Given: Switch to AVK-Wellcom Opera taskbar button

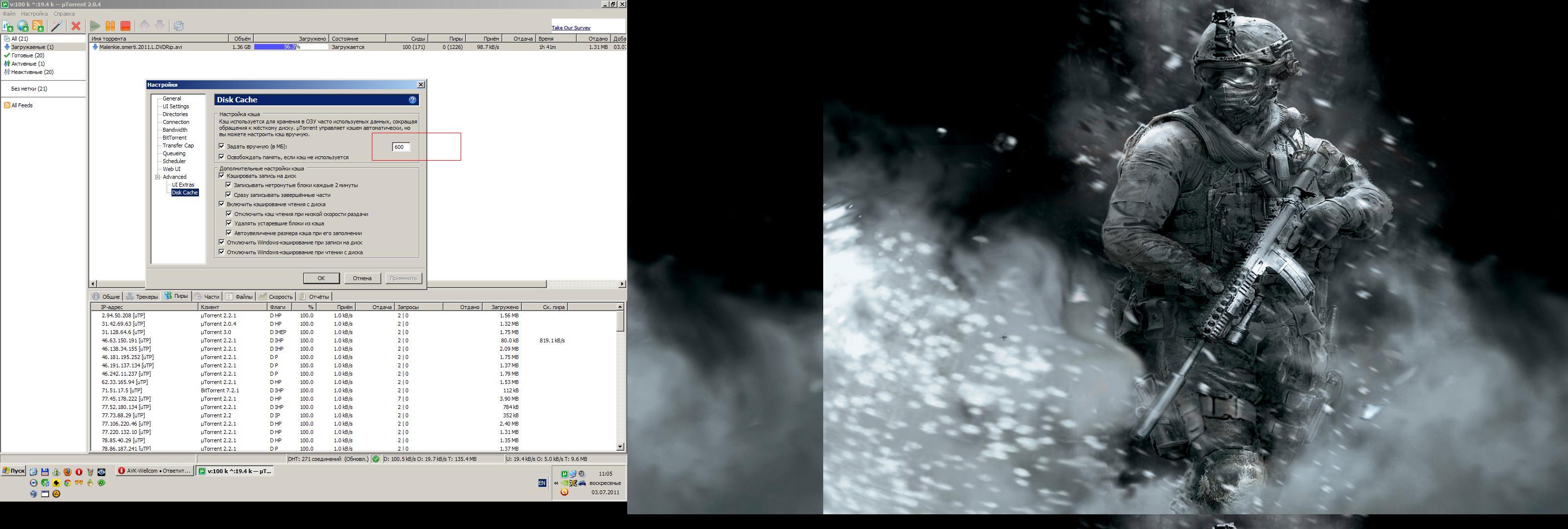Looking at the screenshot, I should point(155,471).
